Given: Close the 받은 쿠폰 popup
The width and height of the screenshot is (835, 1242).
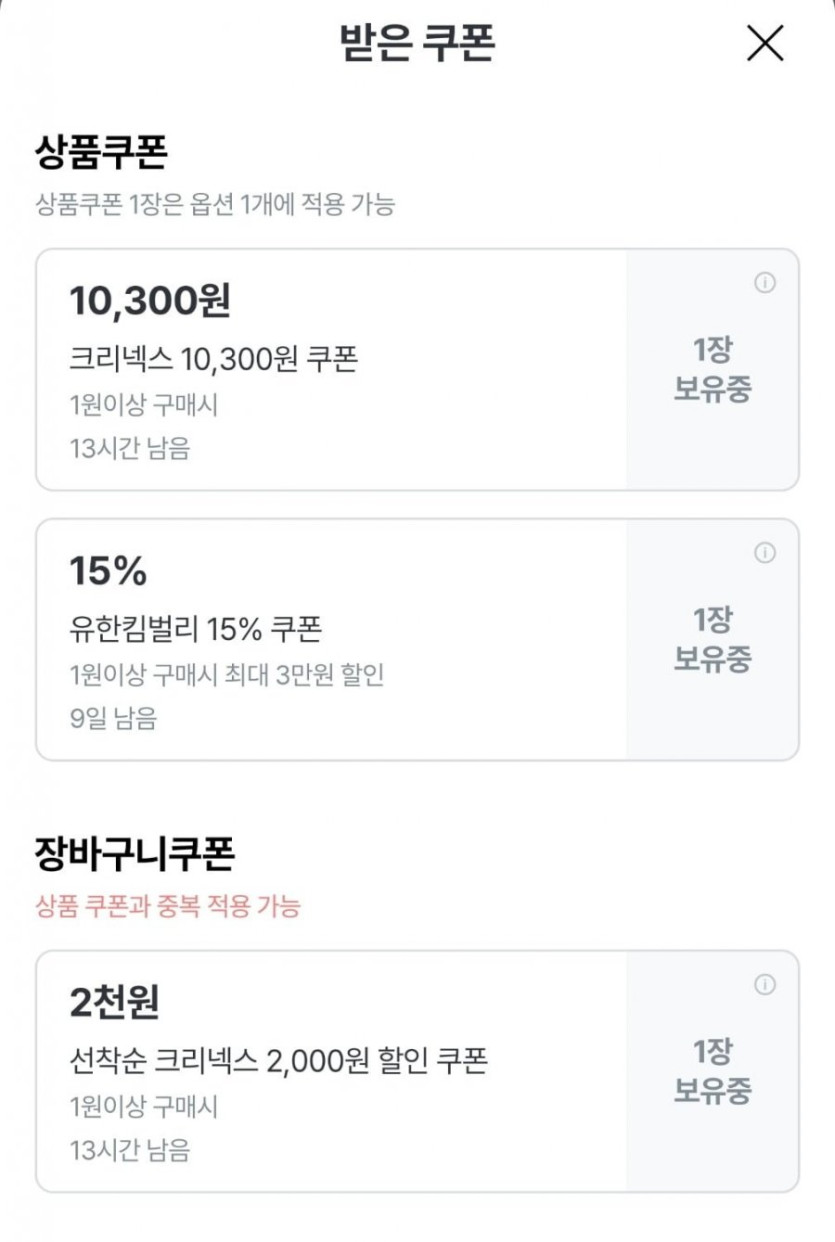Looking at the screenshot, I should coord(765,44).
